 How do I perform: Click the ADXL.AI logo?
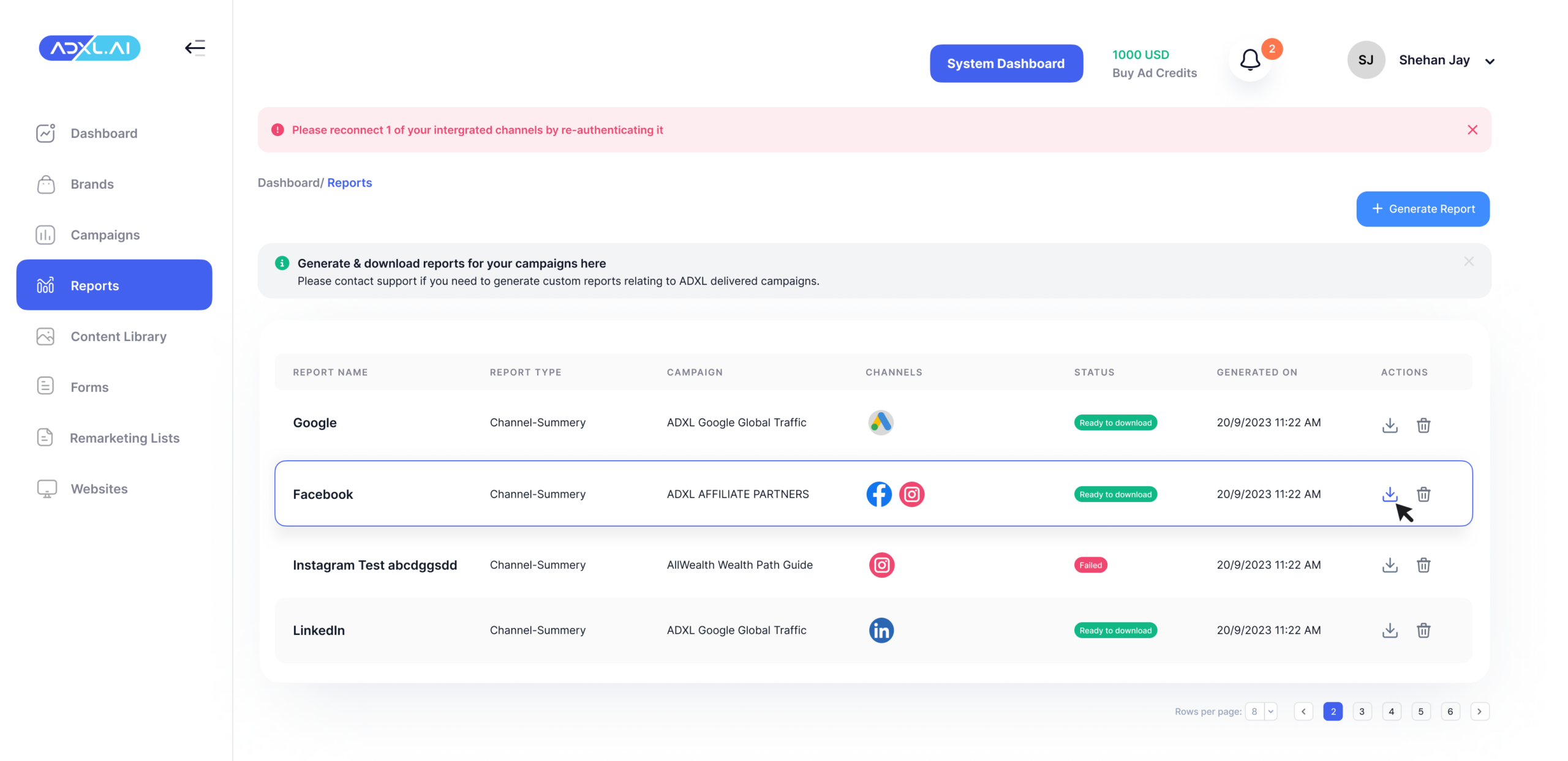tap(89, 48)
